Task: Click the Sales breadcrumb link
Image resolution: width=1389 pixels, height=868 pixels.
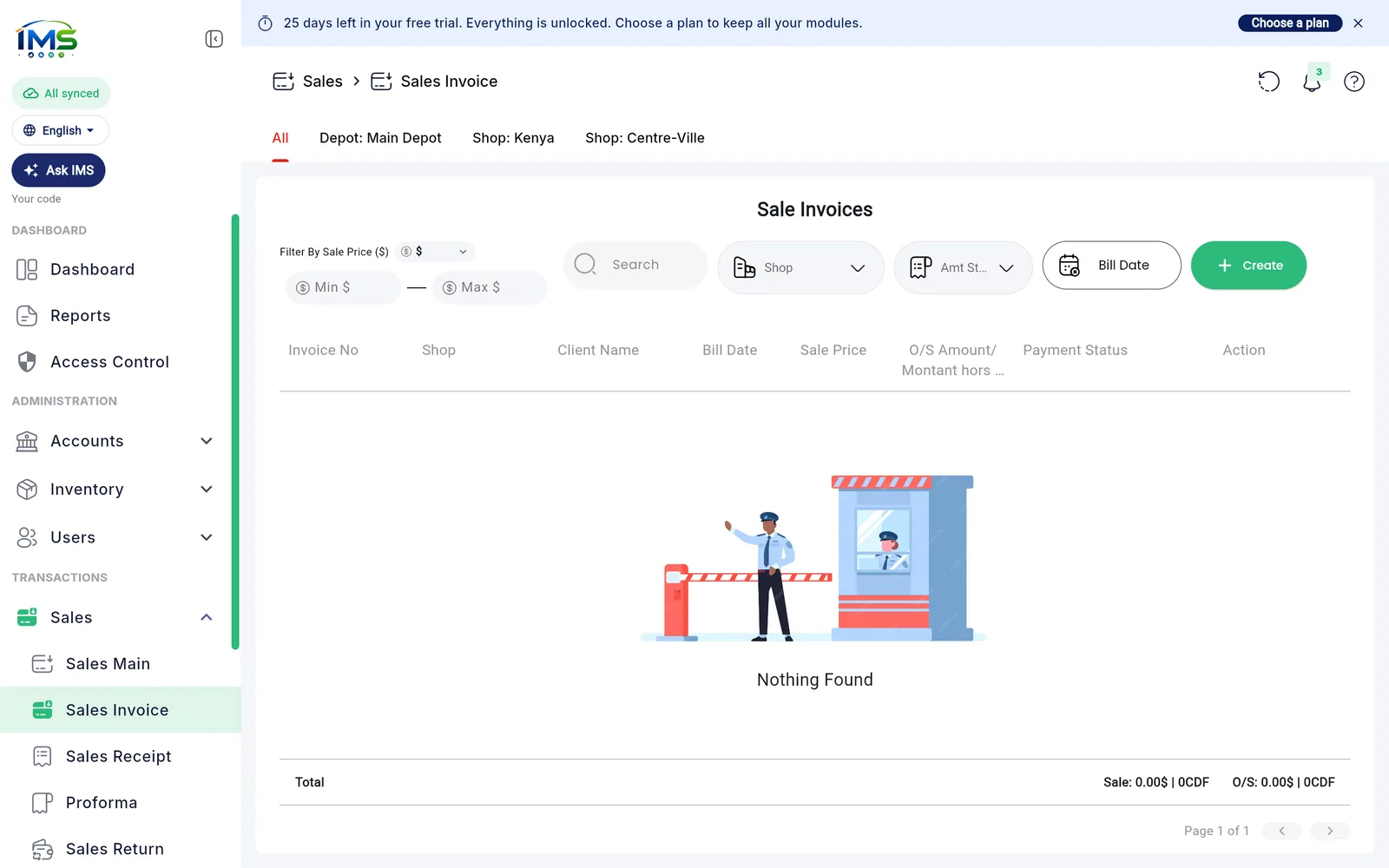Action: [322, 82]
